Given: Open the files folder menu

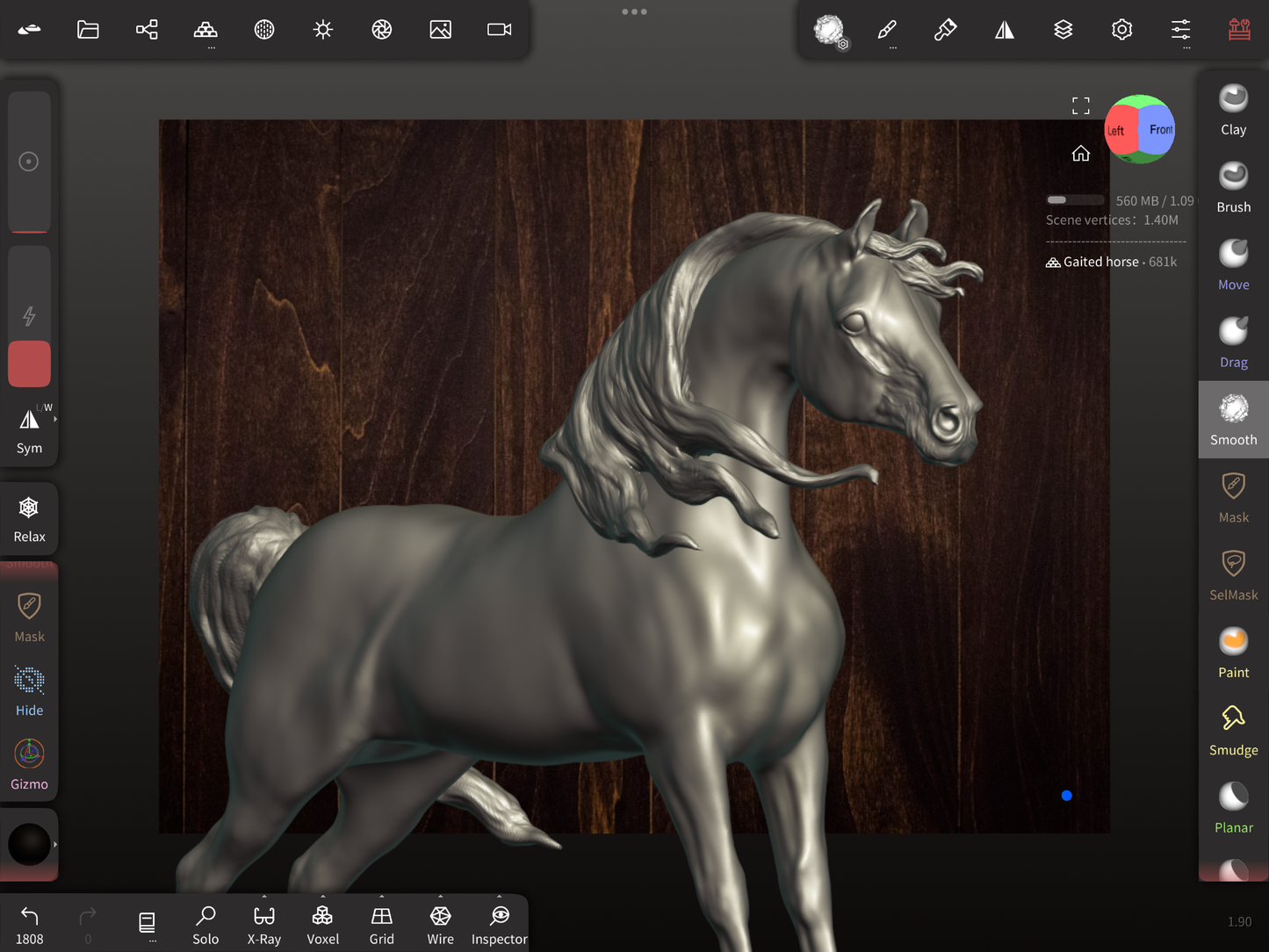Looking at the screenshot, I should [88, 30].
